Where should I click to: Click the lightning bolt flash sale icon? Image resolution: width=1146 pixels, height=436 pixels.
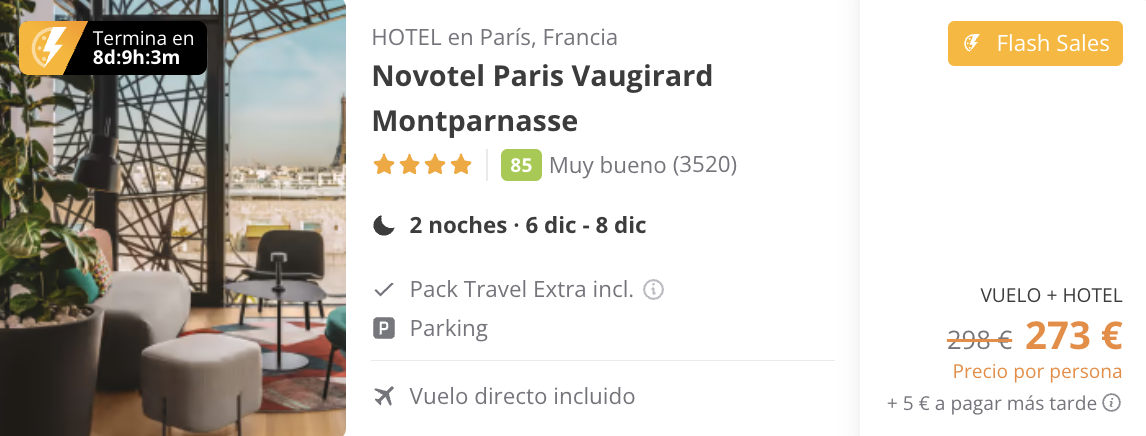pos(50,47)
